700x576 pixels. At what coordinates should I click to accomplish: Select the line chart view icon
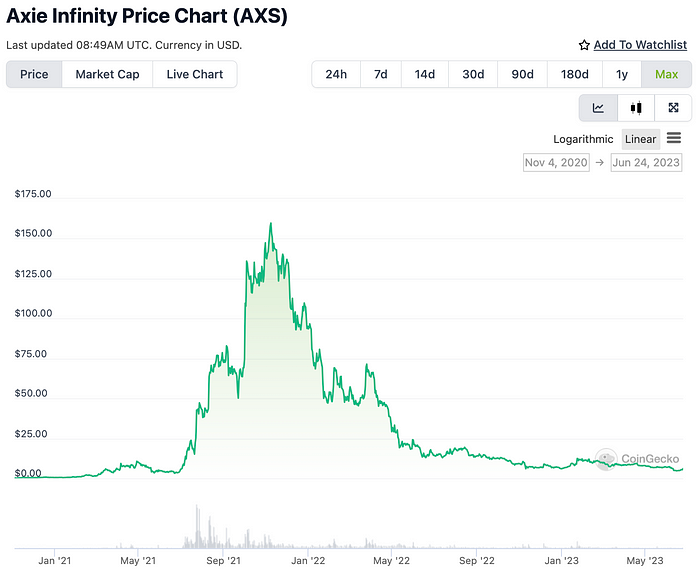click(598, 108)
